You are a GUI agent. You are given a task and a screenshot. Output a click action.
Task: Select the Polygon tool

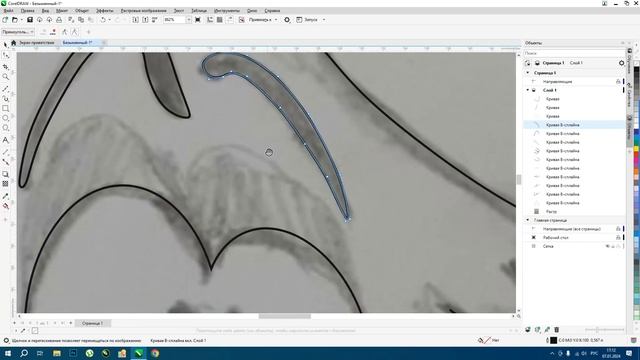click(x=5, y=128)
